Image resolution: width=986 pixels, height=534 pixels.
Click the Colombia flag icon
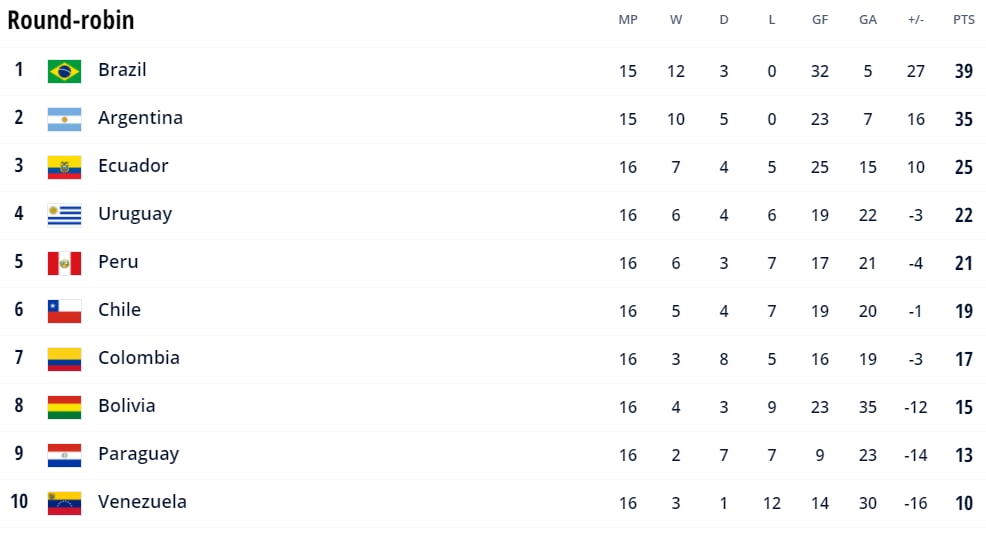point(64,359)
